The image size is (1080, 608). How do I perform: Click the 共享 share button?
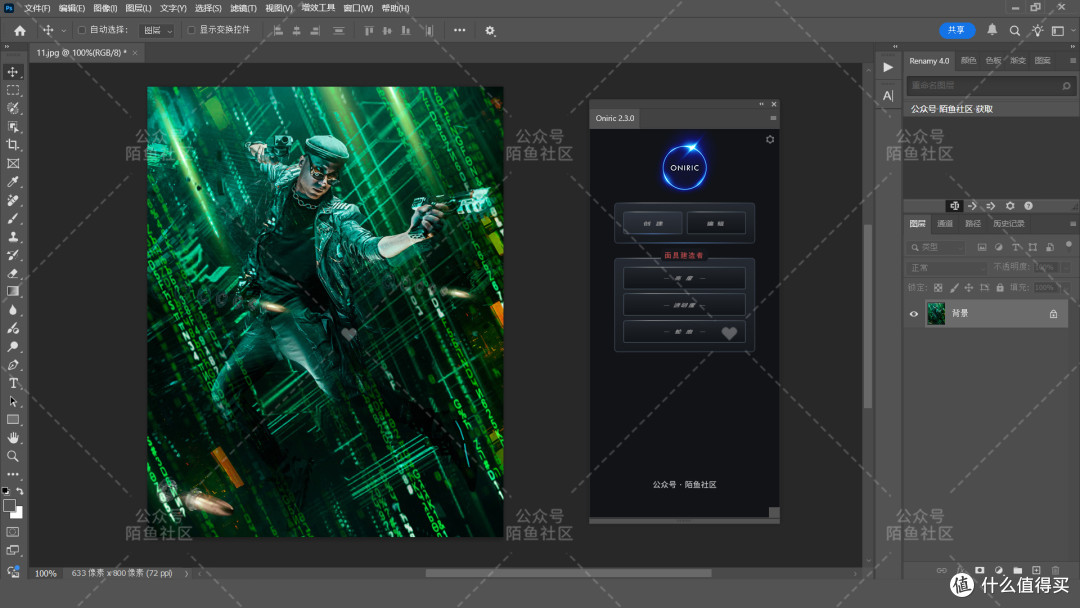point(957,30)
